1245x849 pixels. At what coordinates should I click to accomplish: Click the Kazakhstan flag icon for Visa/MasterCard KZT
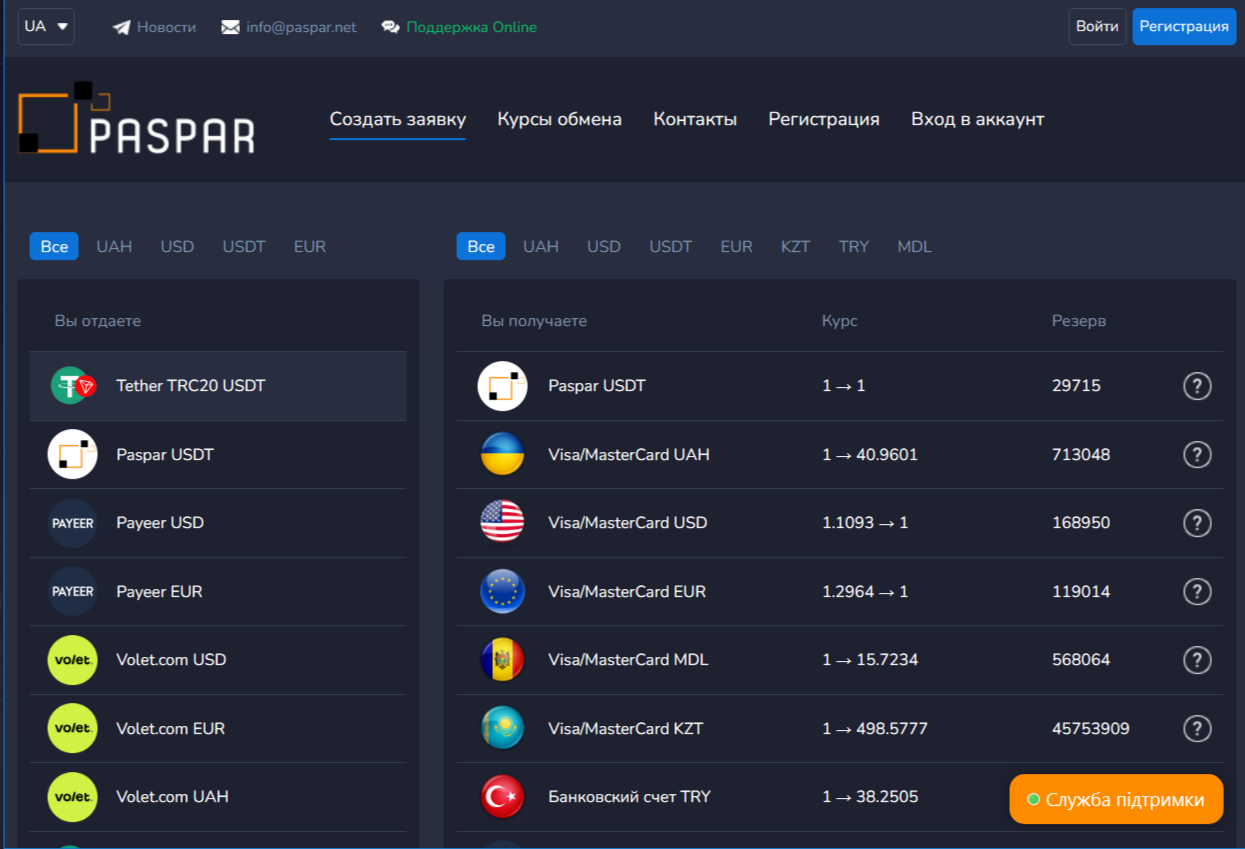[x=502, y=729]
